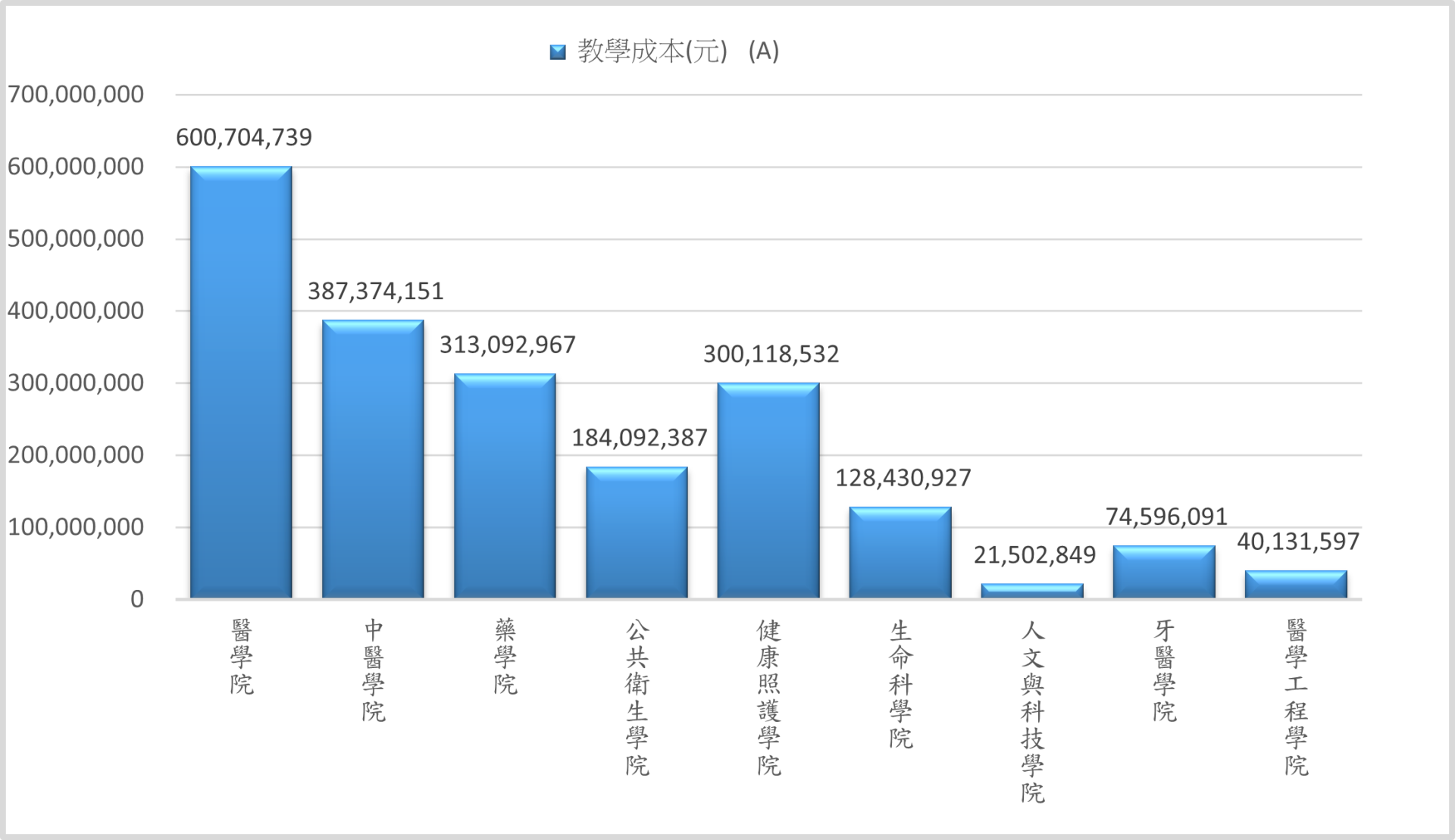Click data label 387,374,151
The image size is (1455, 840).
tap(376, 291)
